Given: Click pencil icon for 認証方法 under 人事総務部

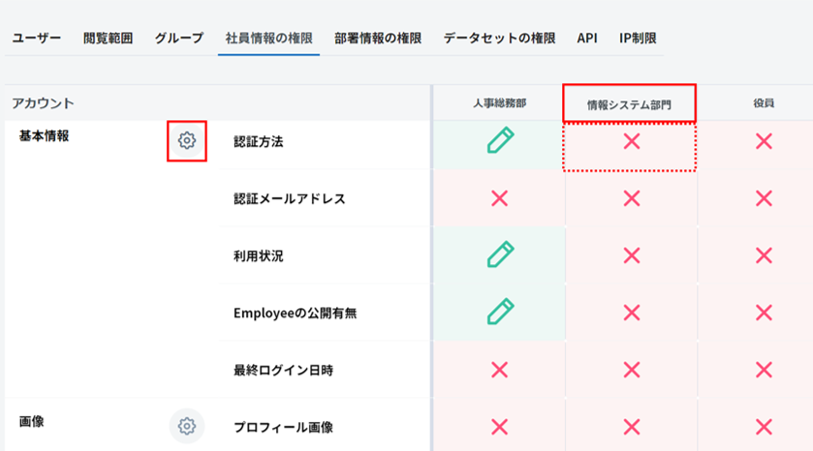Looking at the screenshot, I should coord(500,141).
